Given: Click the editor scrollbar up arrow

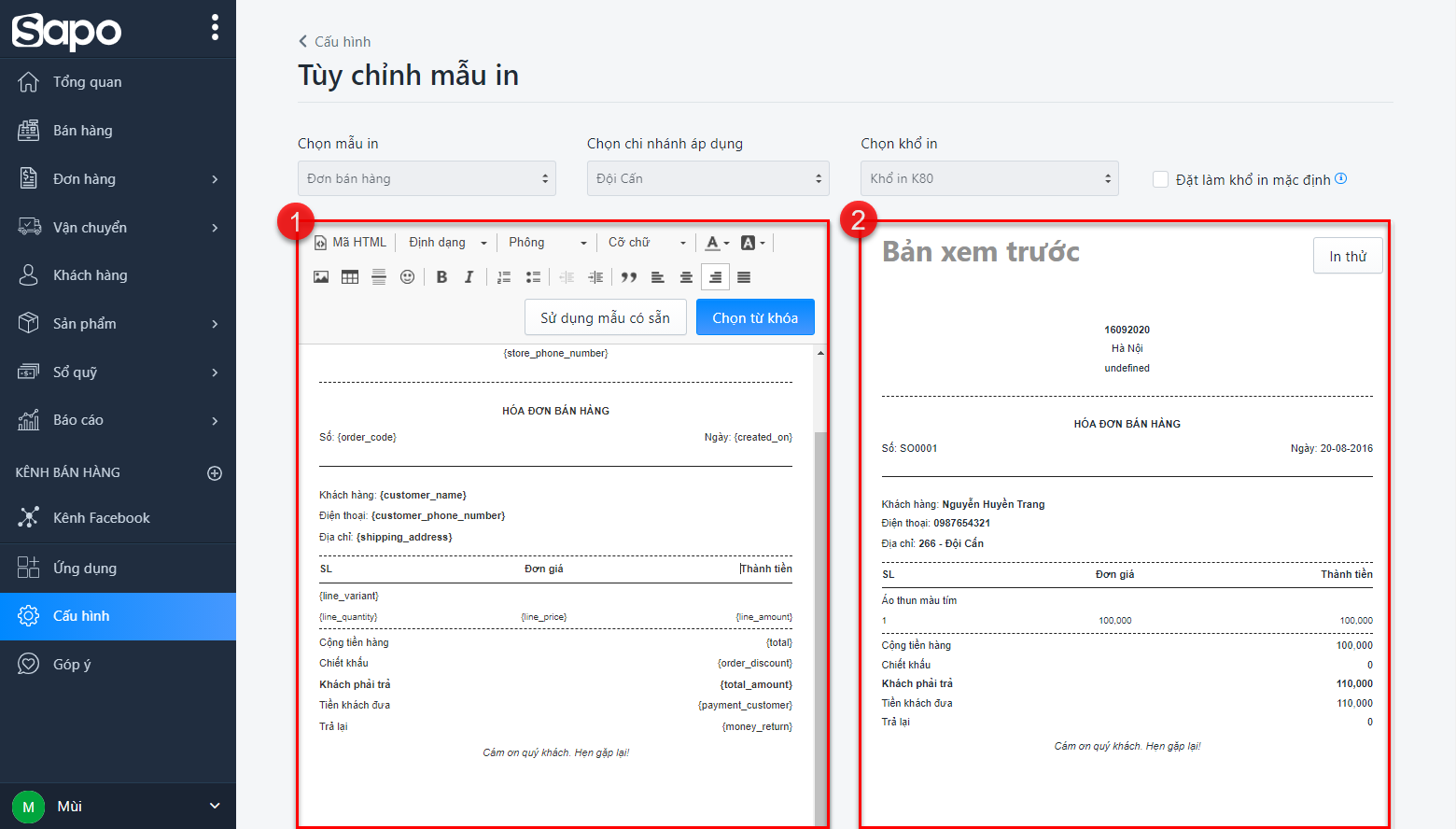Looking at the screenshot, I should point(820,353).
